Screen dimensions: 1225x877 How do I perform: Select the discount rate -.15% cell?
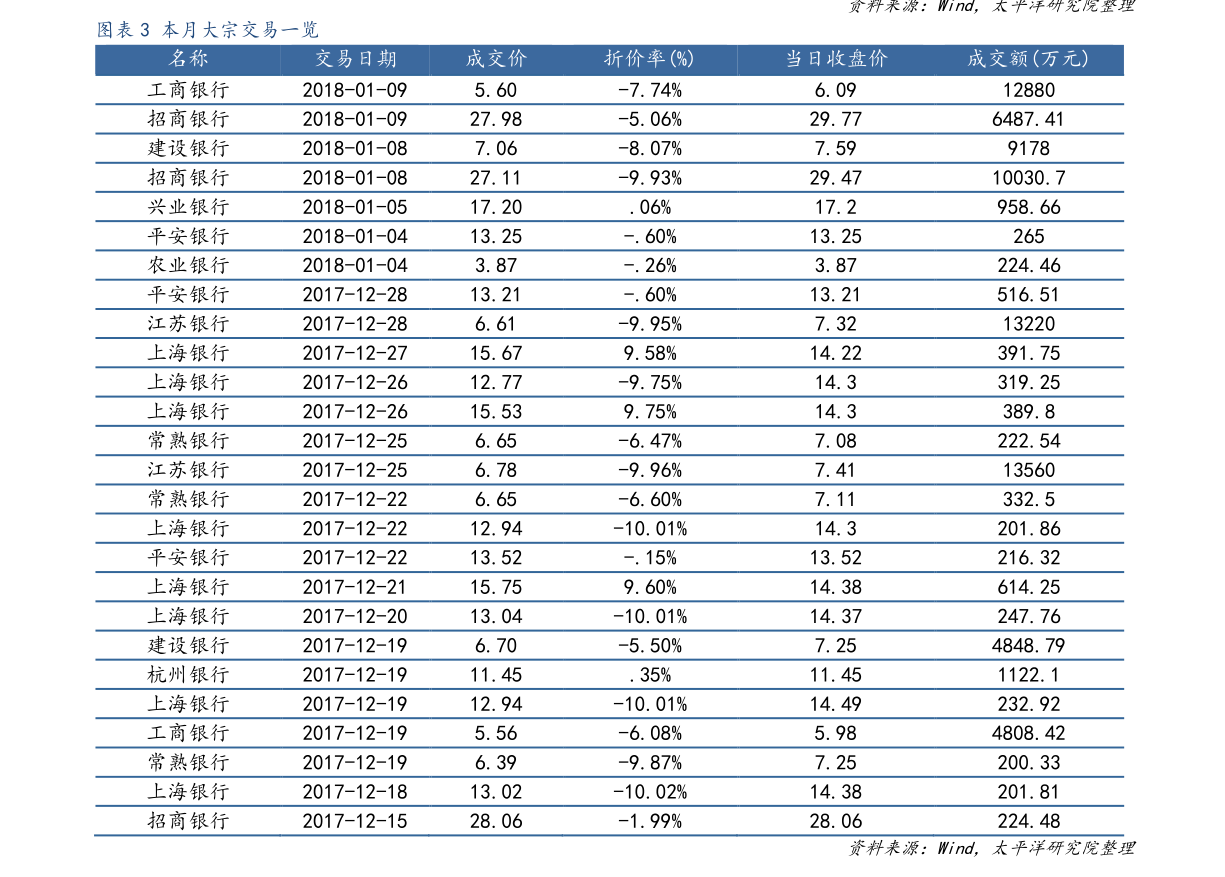(650, 557)
